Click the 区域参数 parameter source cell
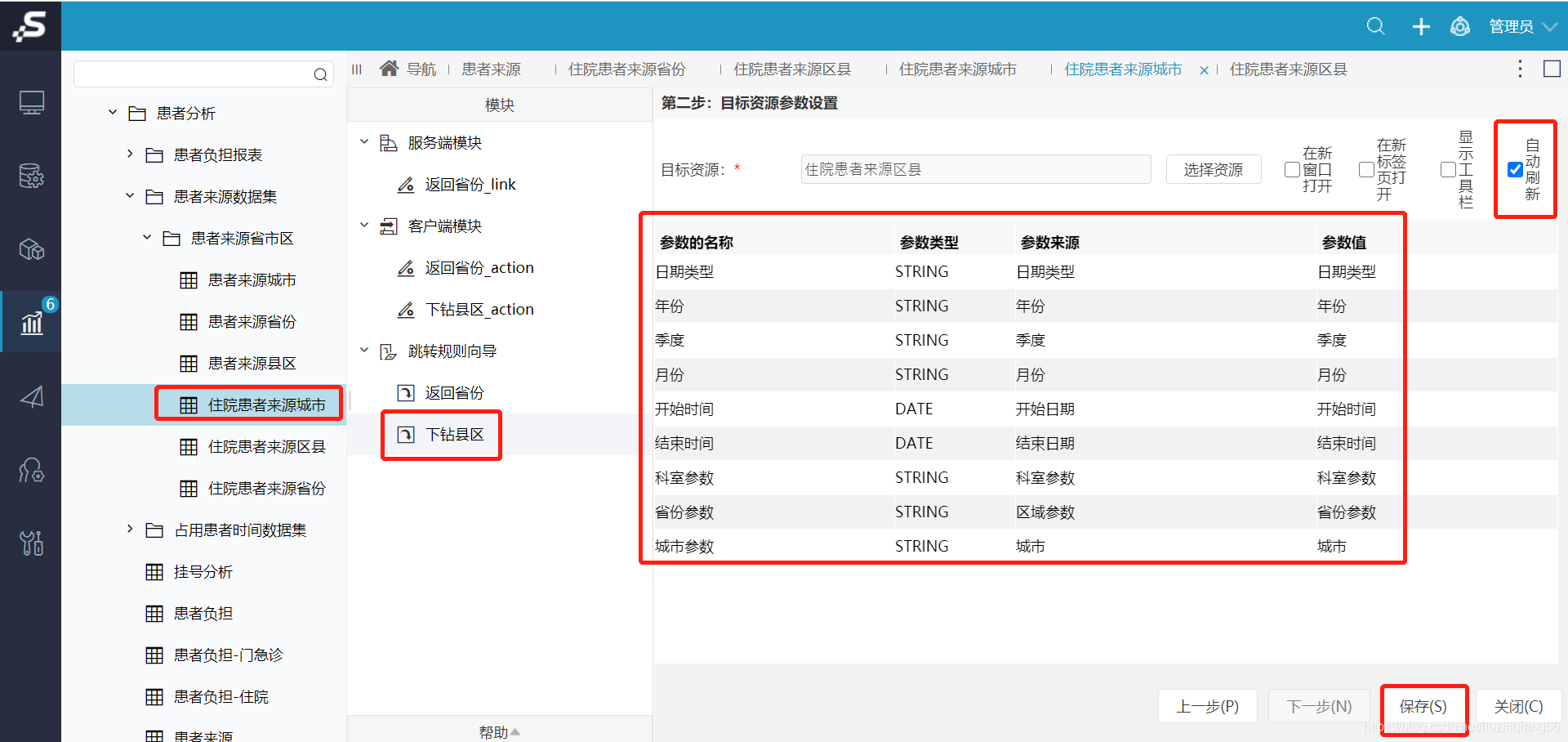Image resolution: width=1568 pixels, height=742 pixels. [1045, 512]
